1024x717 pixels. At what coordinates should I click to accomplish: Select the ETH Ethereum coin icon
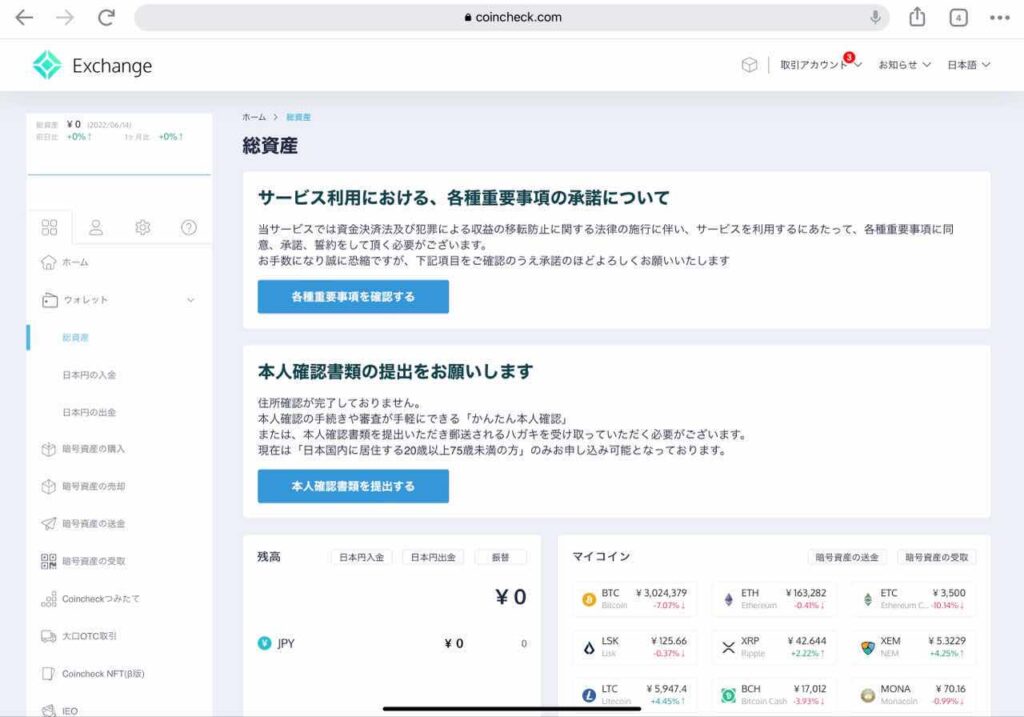coord(728,599)
